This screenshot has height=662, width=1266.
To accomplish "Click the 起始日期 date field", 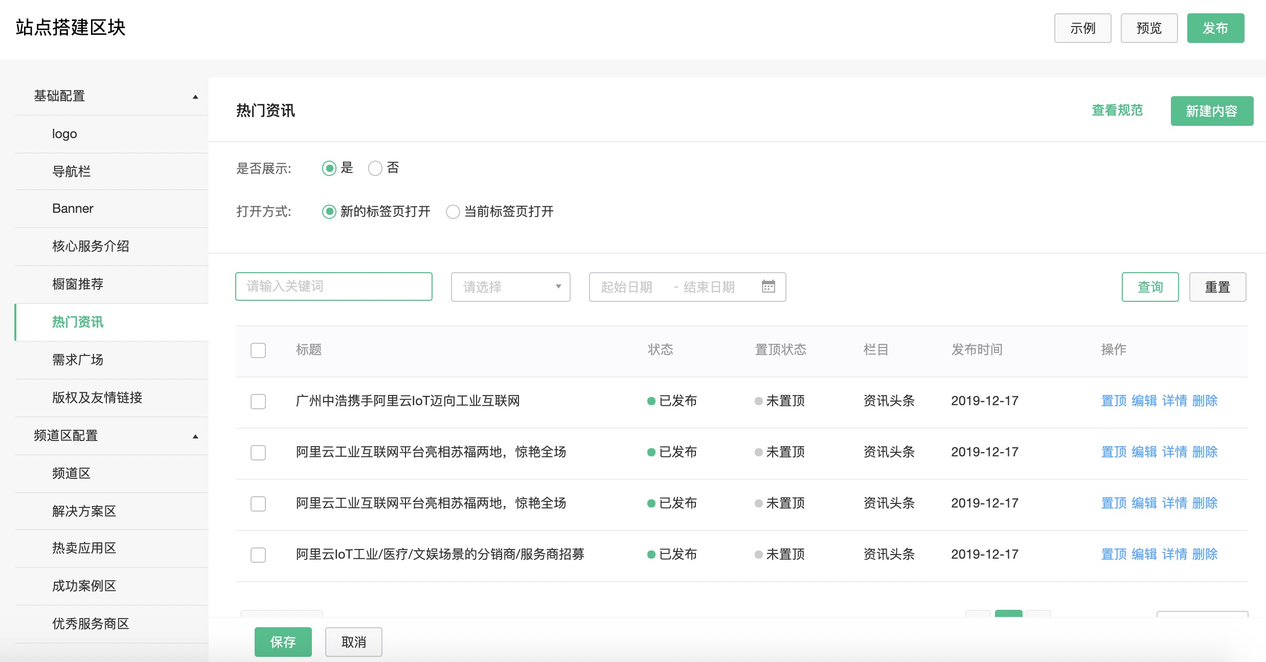I will pos(627,287).
